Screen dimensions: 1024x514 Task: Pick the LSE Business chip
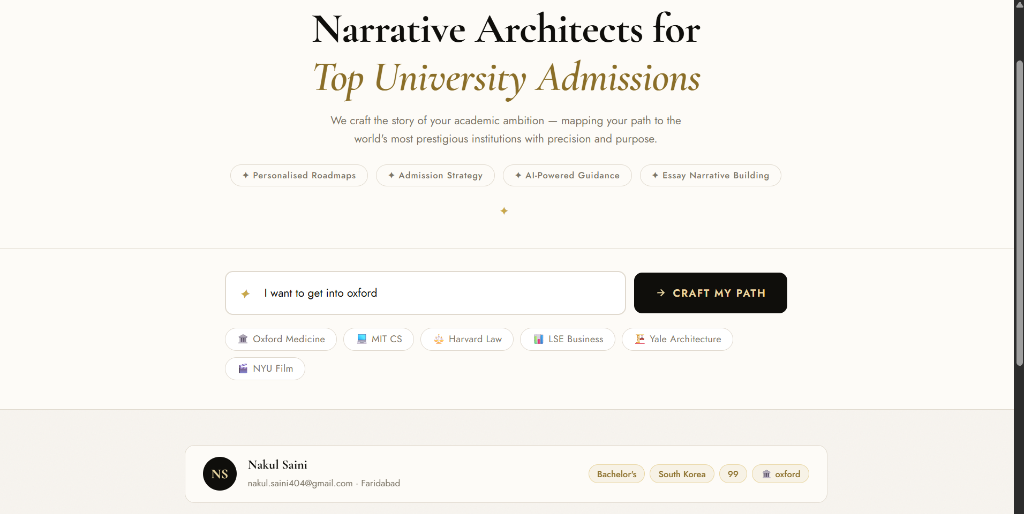(x=568, y=339)
